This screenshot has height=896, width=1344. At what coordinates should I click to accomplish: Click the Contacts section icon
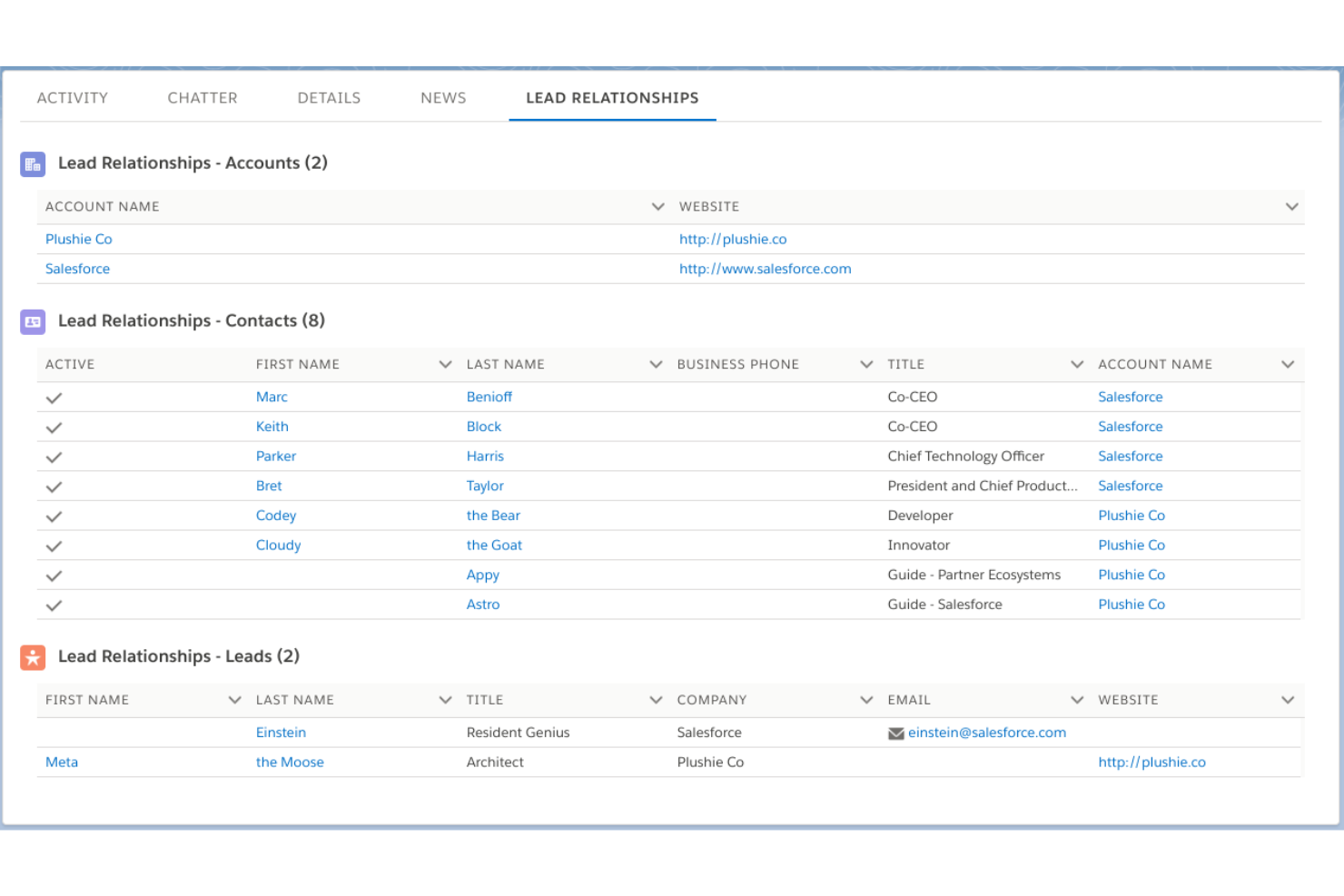[32, 321]
